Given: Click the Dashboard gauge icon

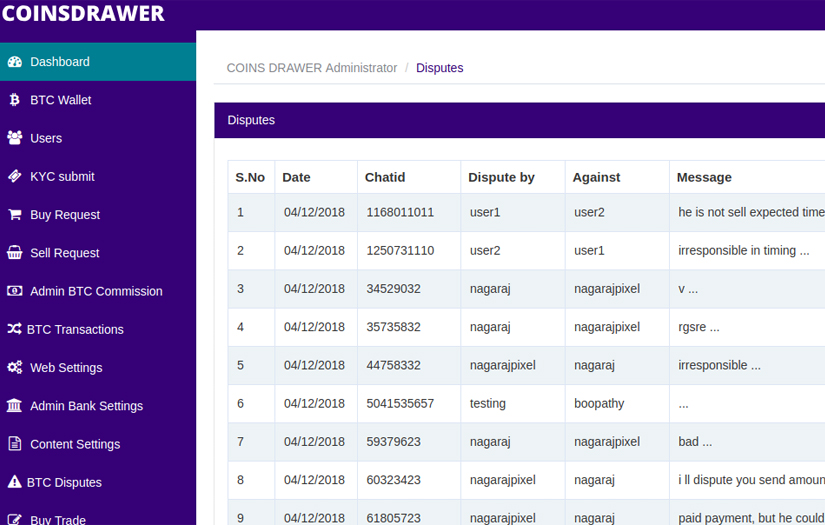Looking at the screenshot, I should point(15,62).
